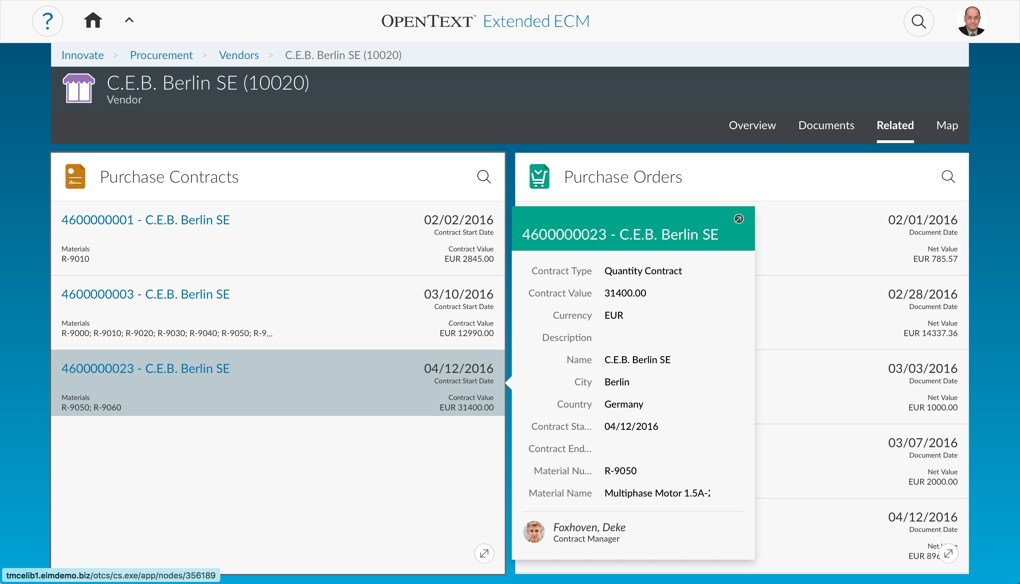
Task: Select purchase order dated 02/01/2016
Action: coord(922,220)
